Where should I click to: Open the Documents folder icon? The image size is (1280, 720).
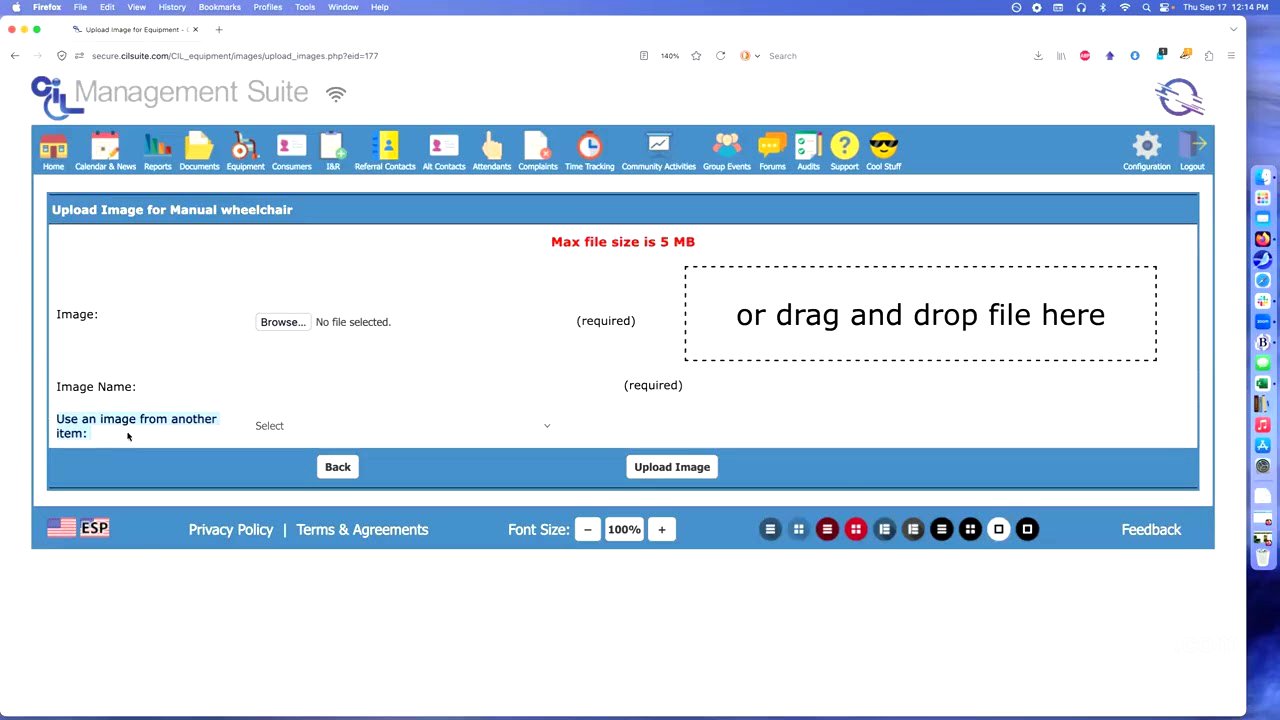[199, 152]
